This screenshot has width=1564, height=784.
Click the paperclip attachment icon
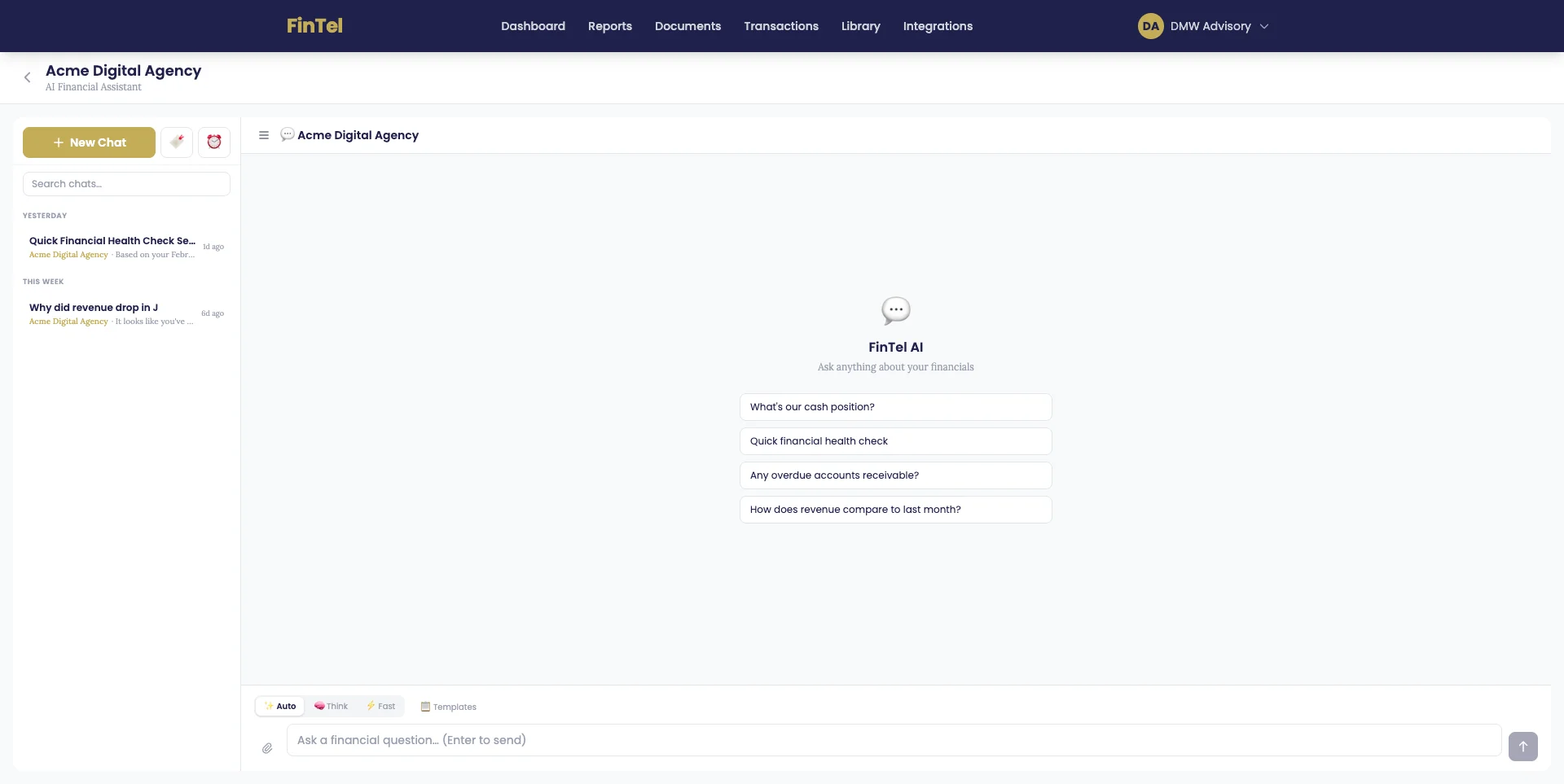click(267, 747)
